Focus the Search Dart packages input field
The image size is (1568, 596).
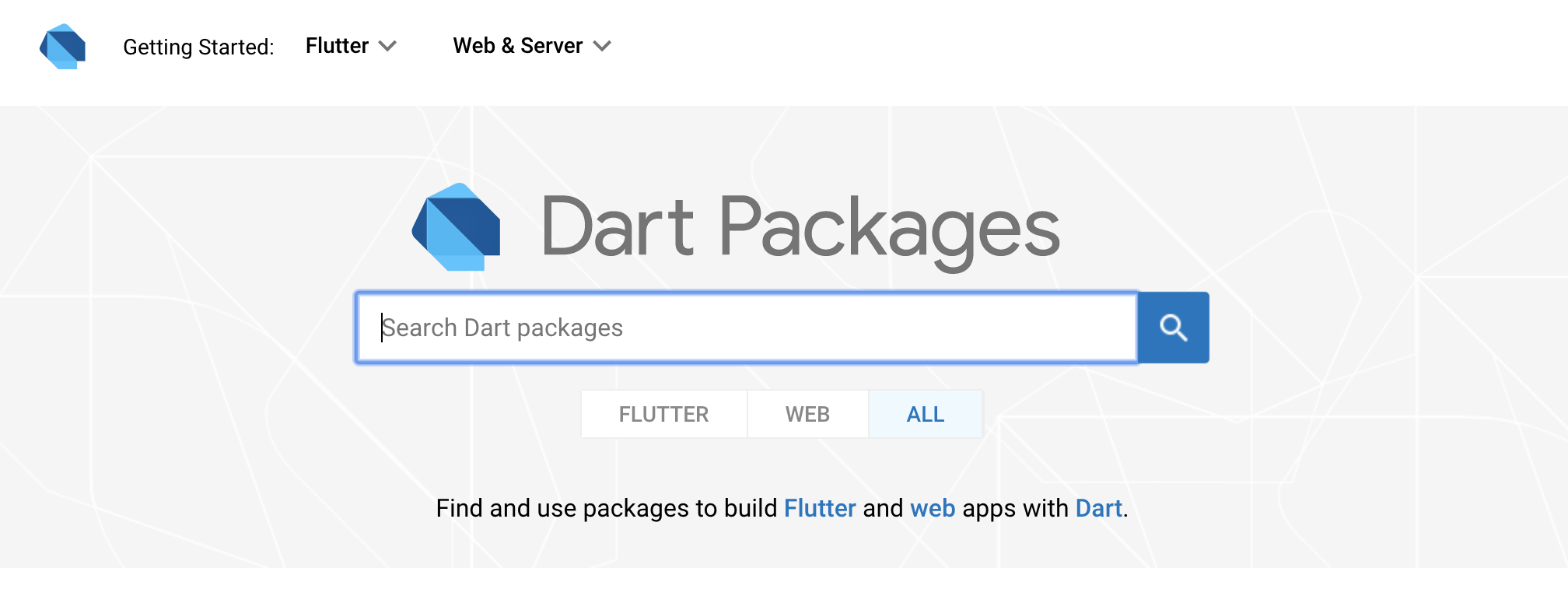[747, 328]
